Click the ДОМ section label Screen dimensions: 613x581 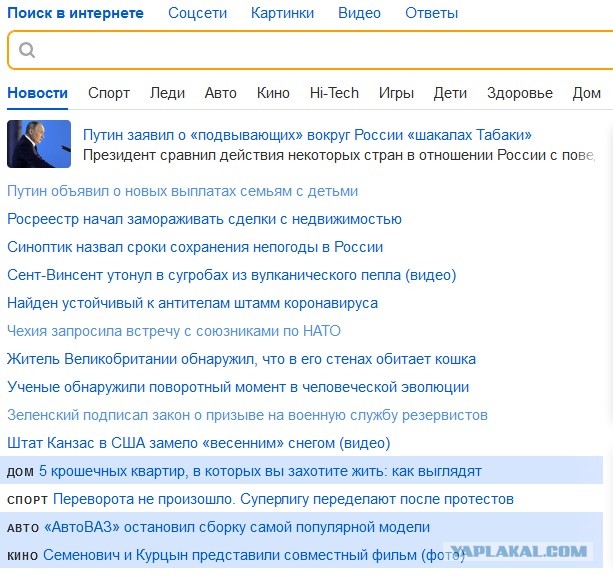20,472
